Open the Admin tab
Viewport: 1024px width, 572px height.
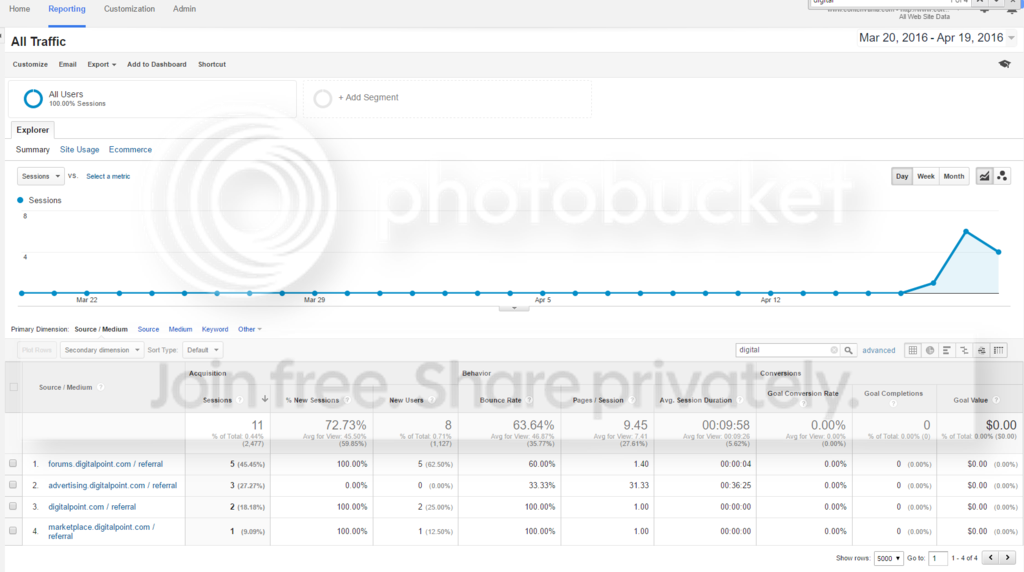pyautogui.click(x=184, y=9)
